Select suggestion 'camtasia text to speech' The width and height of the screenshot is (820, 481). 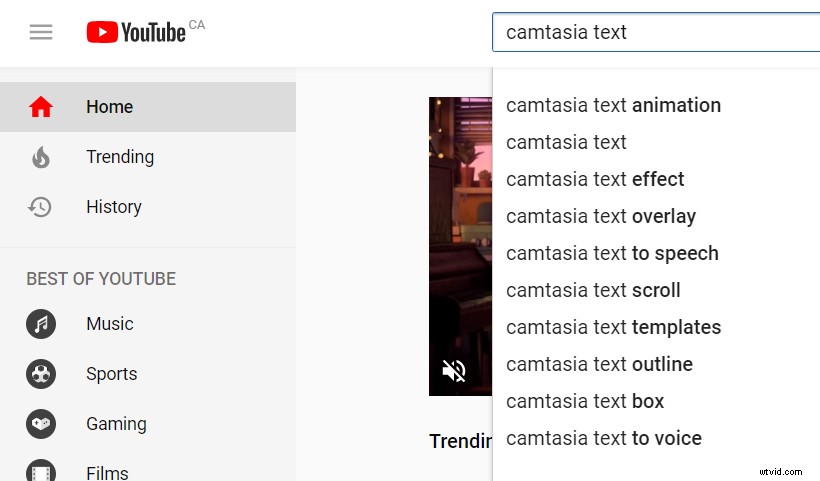[612, 253]
